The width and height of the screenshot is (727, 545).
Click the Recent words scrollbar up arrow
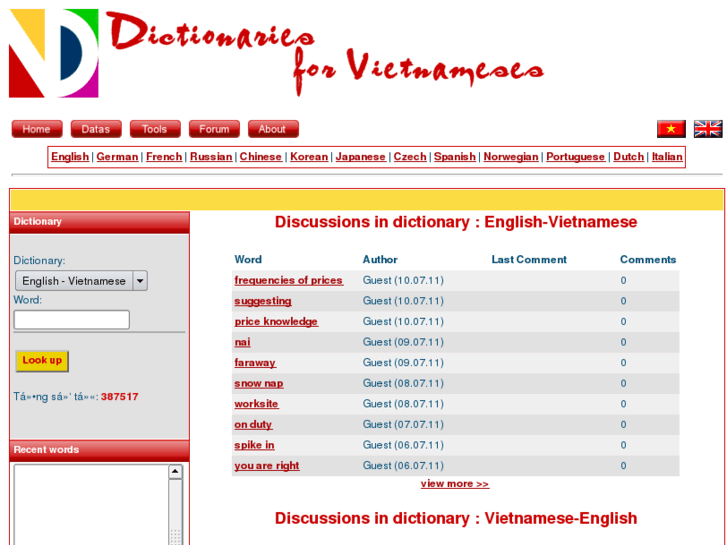175,472
